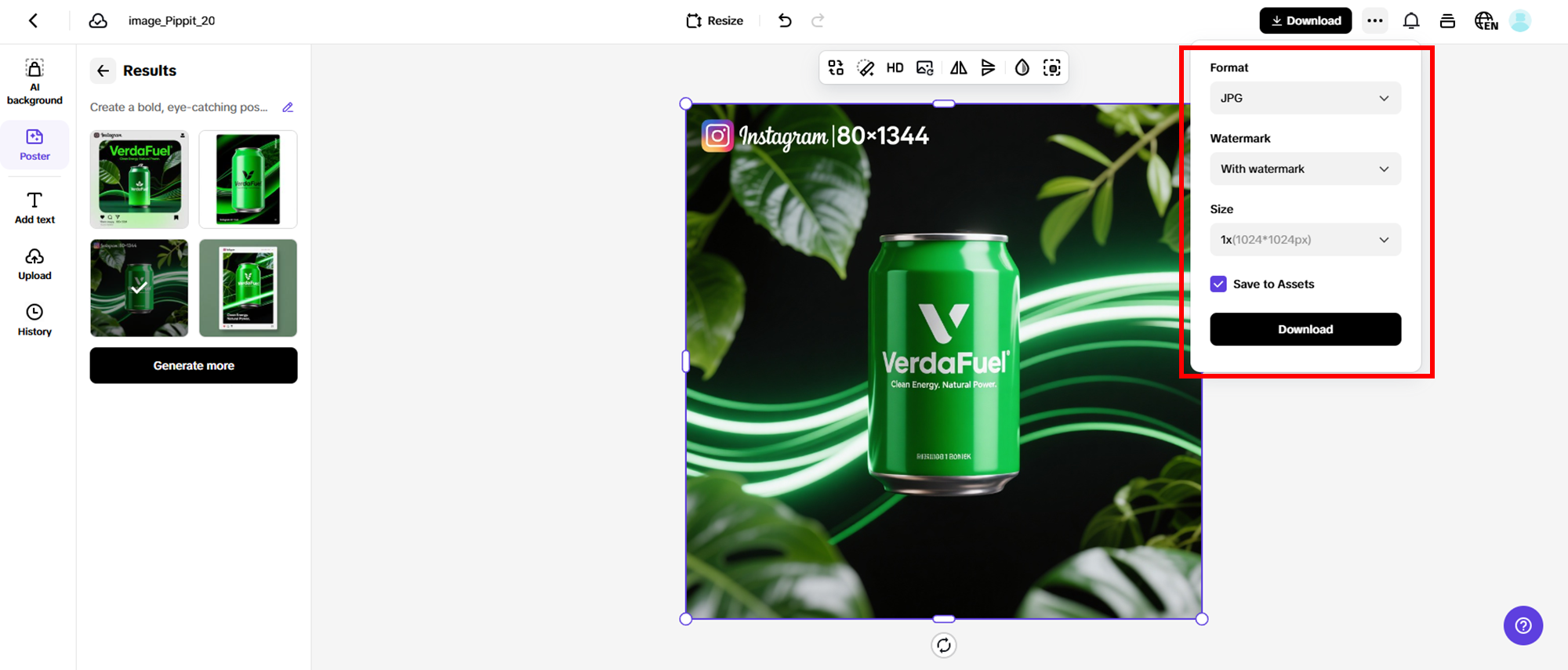Select the Poster tab in sidebar
The height and width of the screenshot is (670, 1568).
pyautogui.click(x=34, y=145)
